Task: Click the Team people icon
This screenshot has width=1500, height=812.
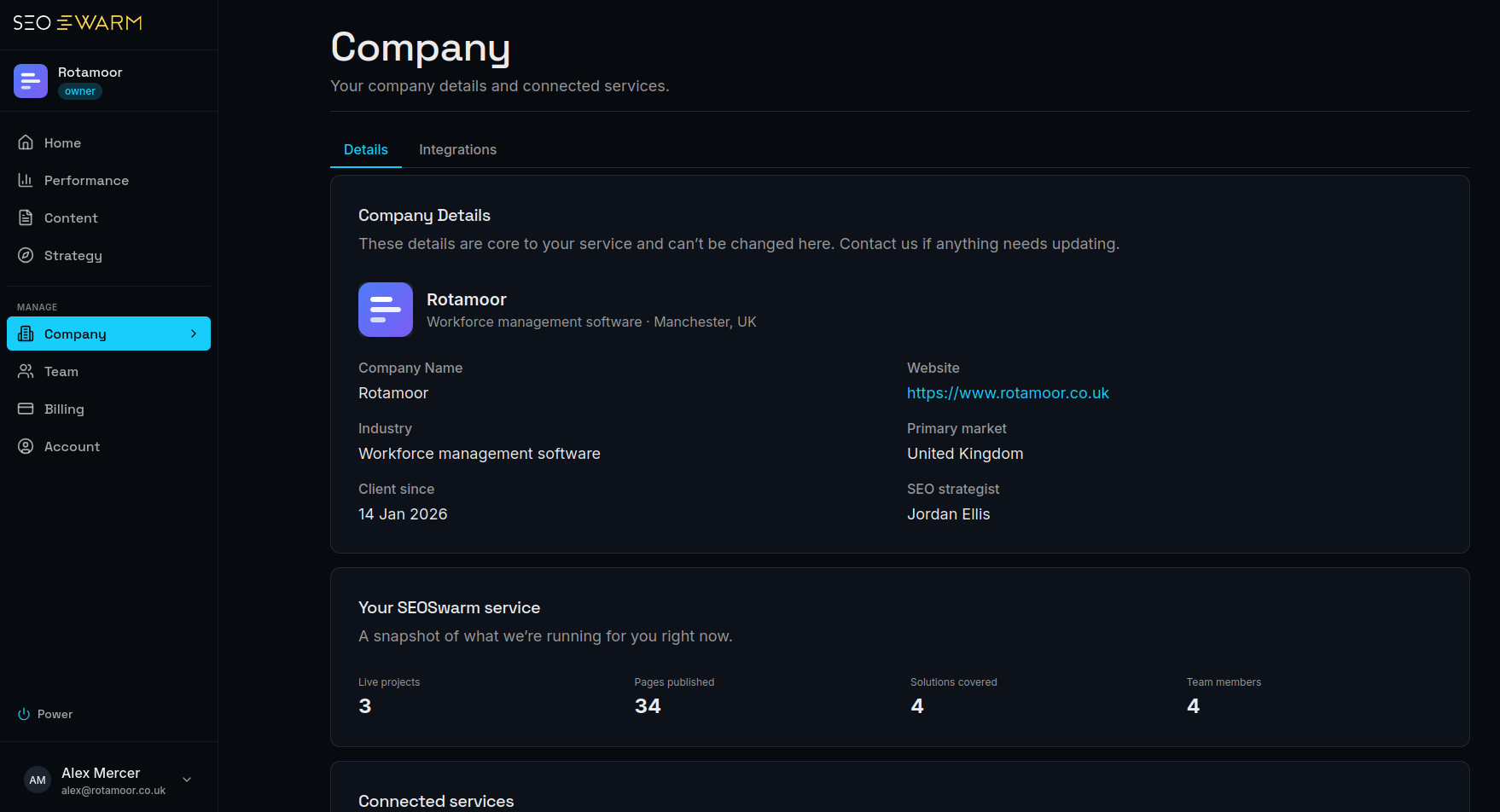Action: click(26, 371)
